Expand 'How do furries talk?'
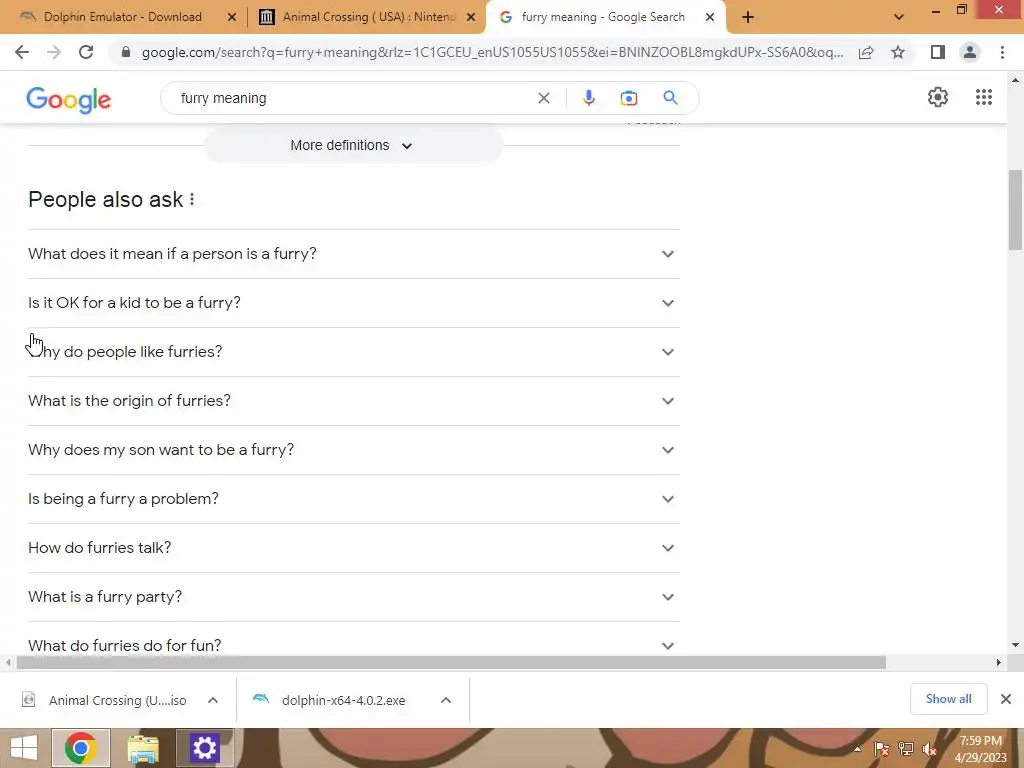 coord(354,547)
